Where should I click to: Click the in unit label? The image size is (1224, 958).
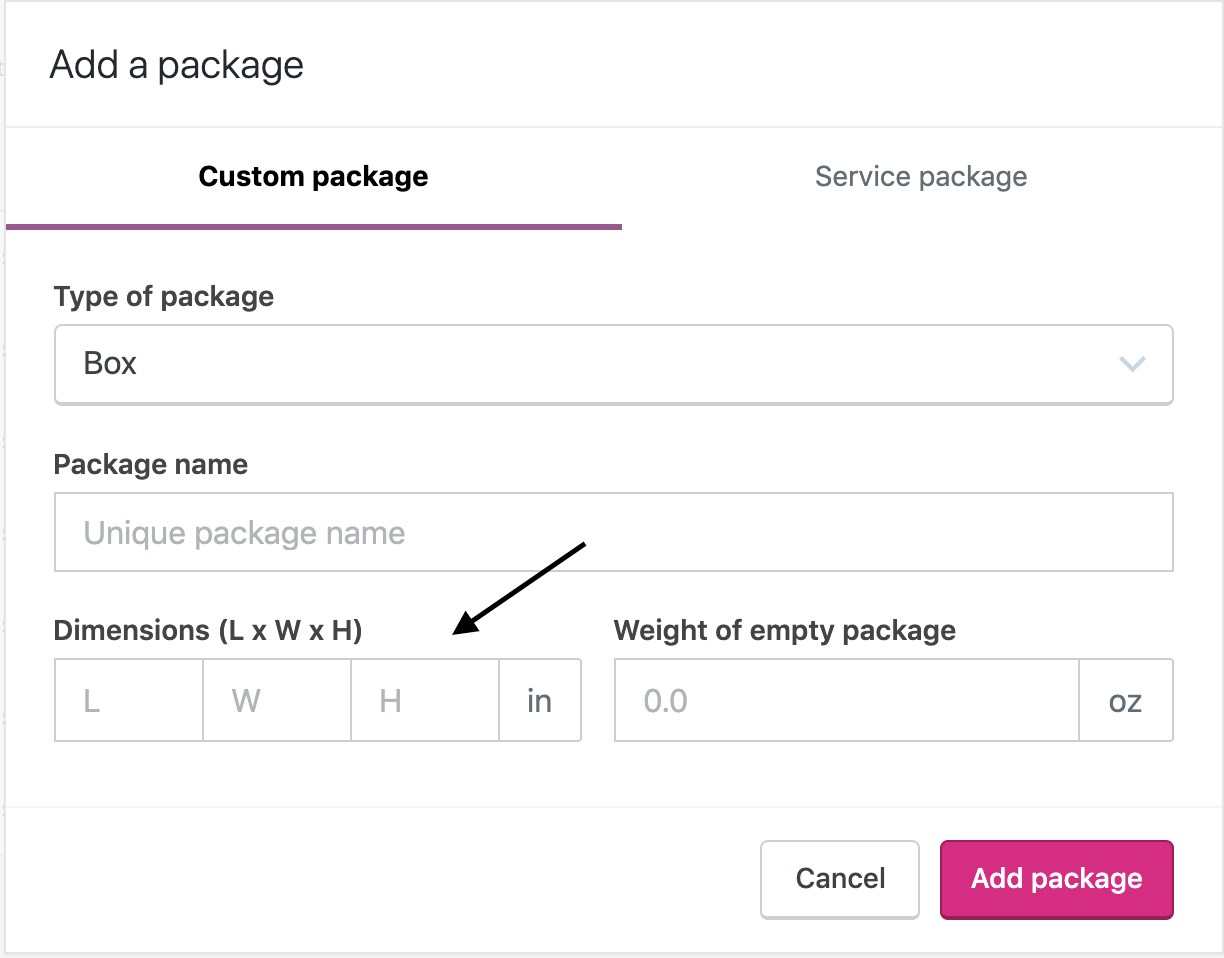[x=540, y=700]
